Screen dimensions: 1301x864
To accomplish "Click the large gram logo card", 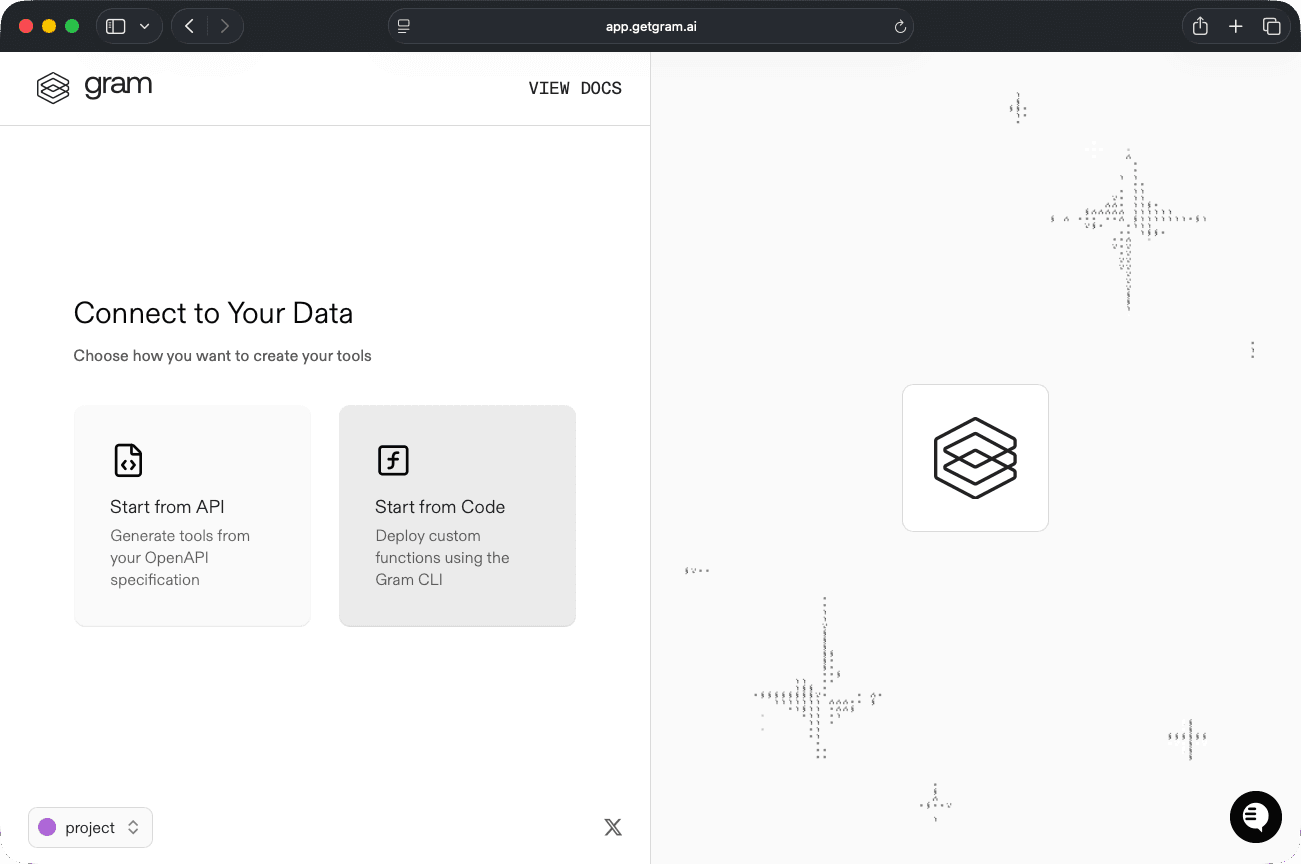I will (975, 458).
